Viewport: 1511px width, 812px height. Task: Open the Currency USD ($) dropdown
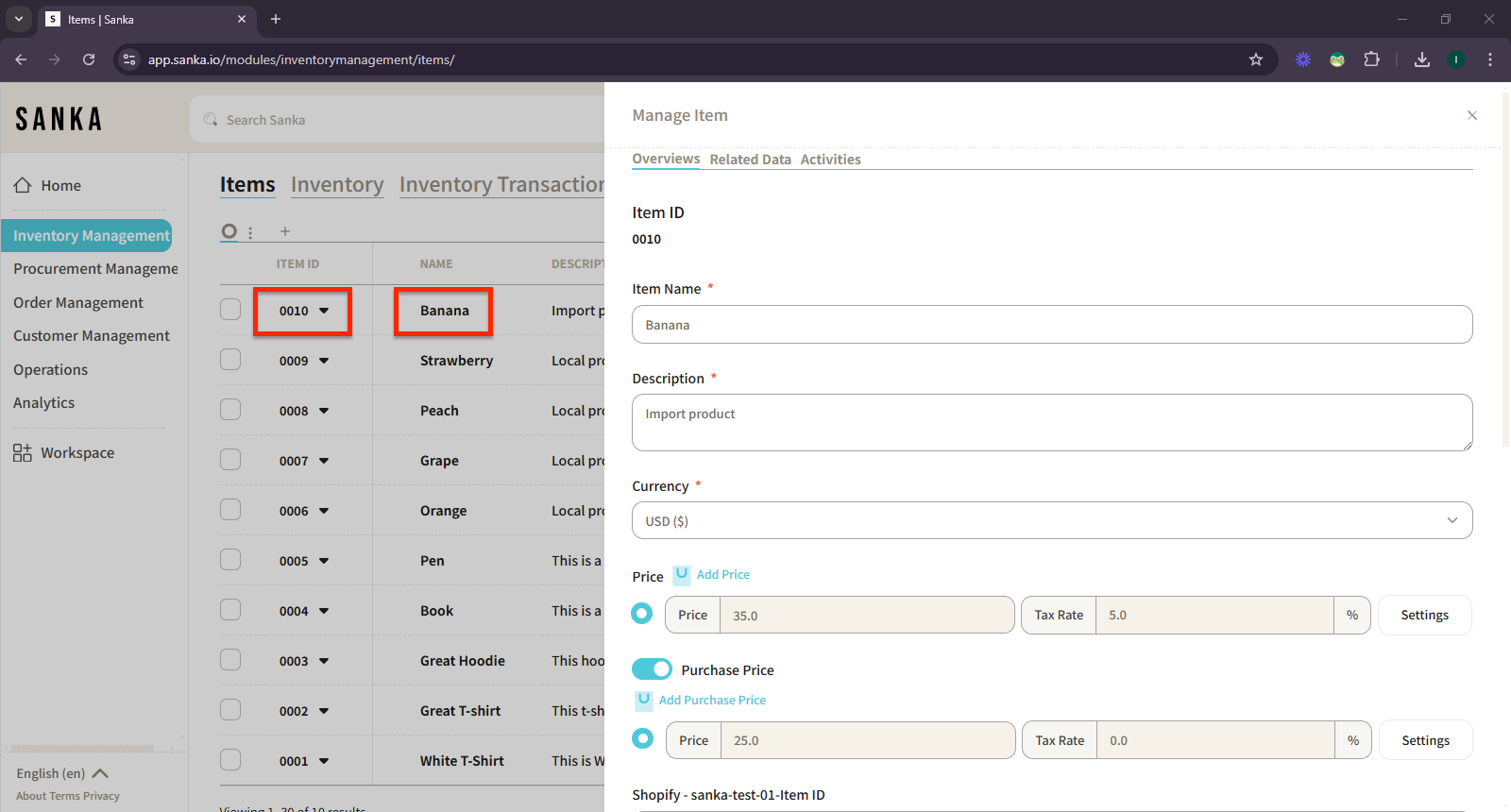[1051, 520]
